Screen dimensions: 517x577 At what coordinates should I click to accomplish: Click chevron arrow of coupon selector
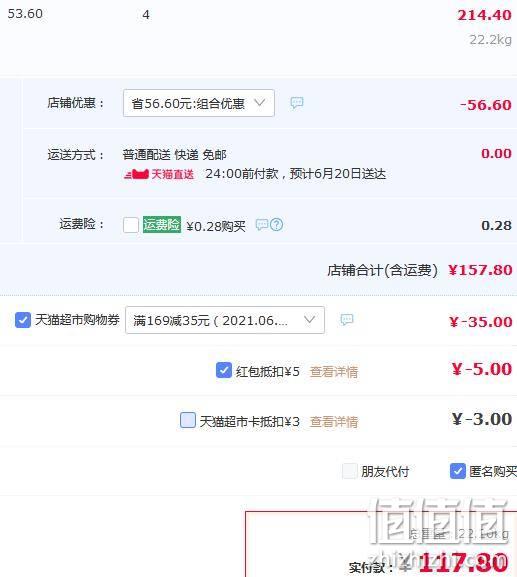[x=310, y=319]
